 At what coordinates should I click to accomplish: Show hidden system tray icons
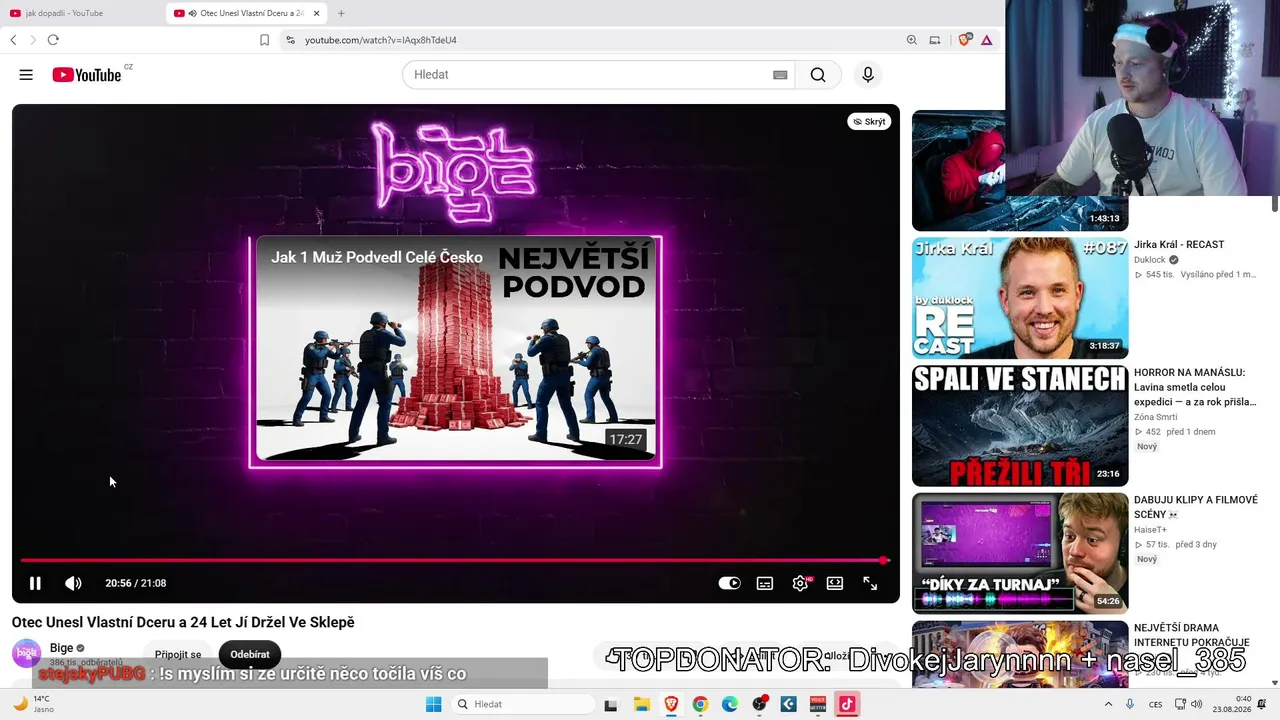tap(1108, 704)
